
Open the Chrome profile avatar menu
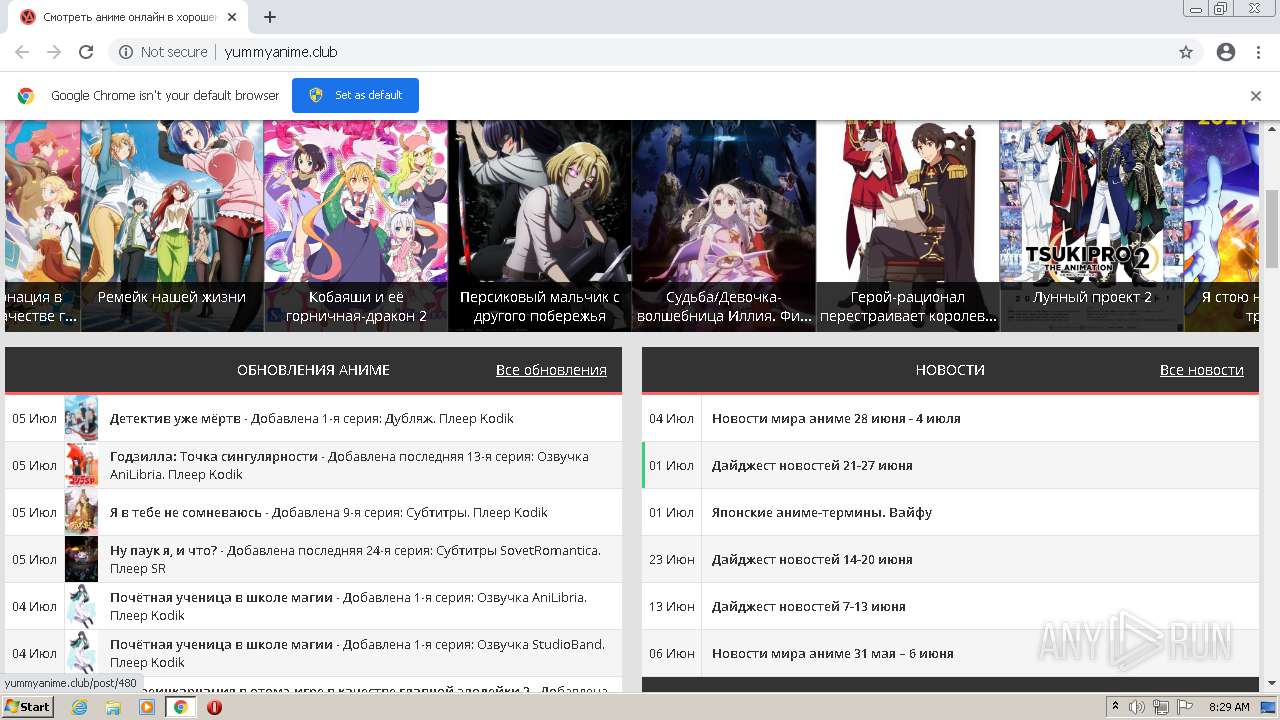(1226, 52)
